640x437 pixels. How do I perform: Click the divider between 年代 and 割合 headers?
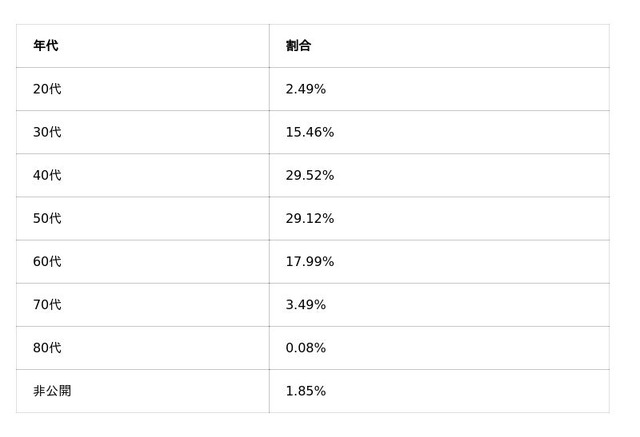coord(269,46)
